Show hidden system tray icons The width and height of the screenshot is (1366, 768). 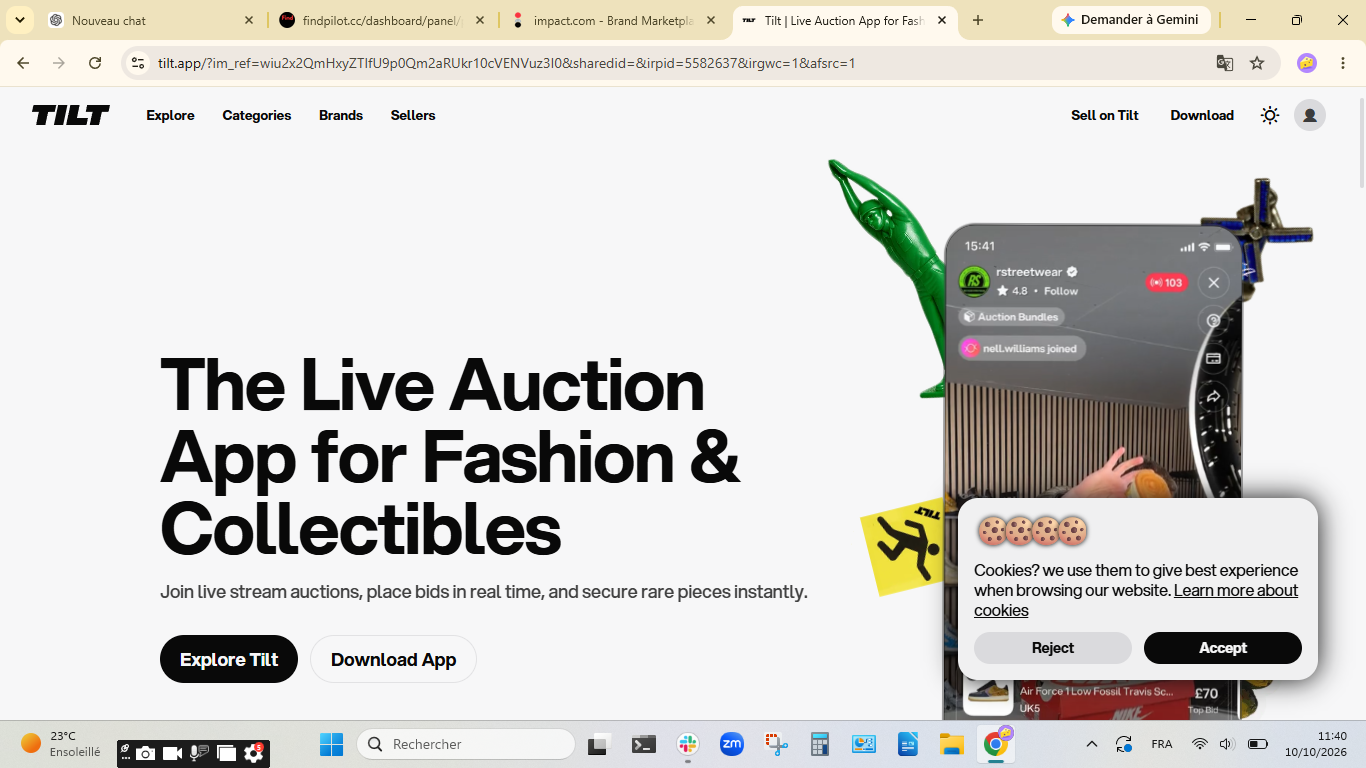coord(1092,744)
